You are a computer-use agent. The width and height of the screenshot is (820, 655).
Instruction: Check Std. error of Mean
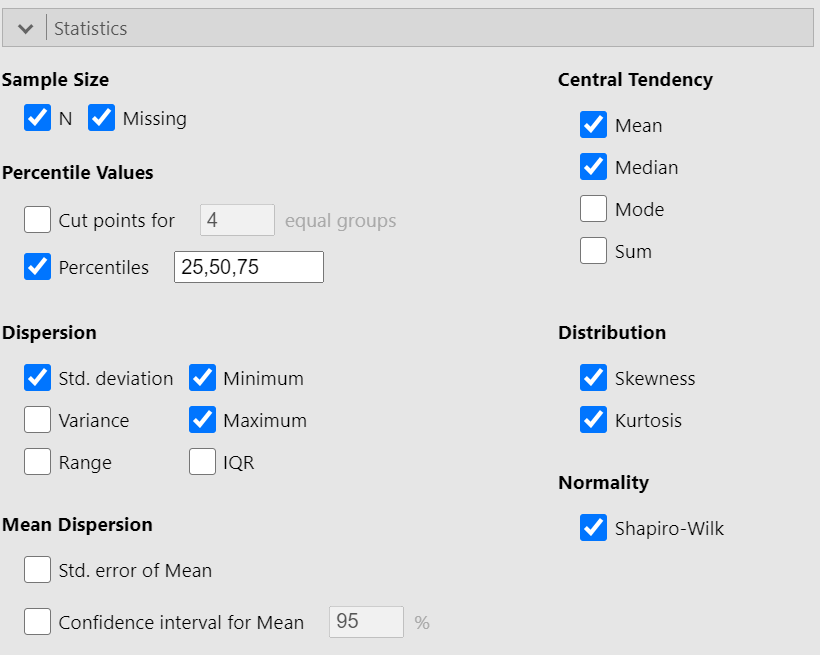coord(38,570)
